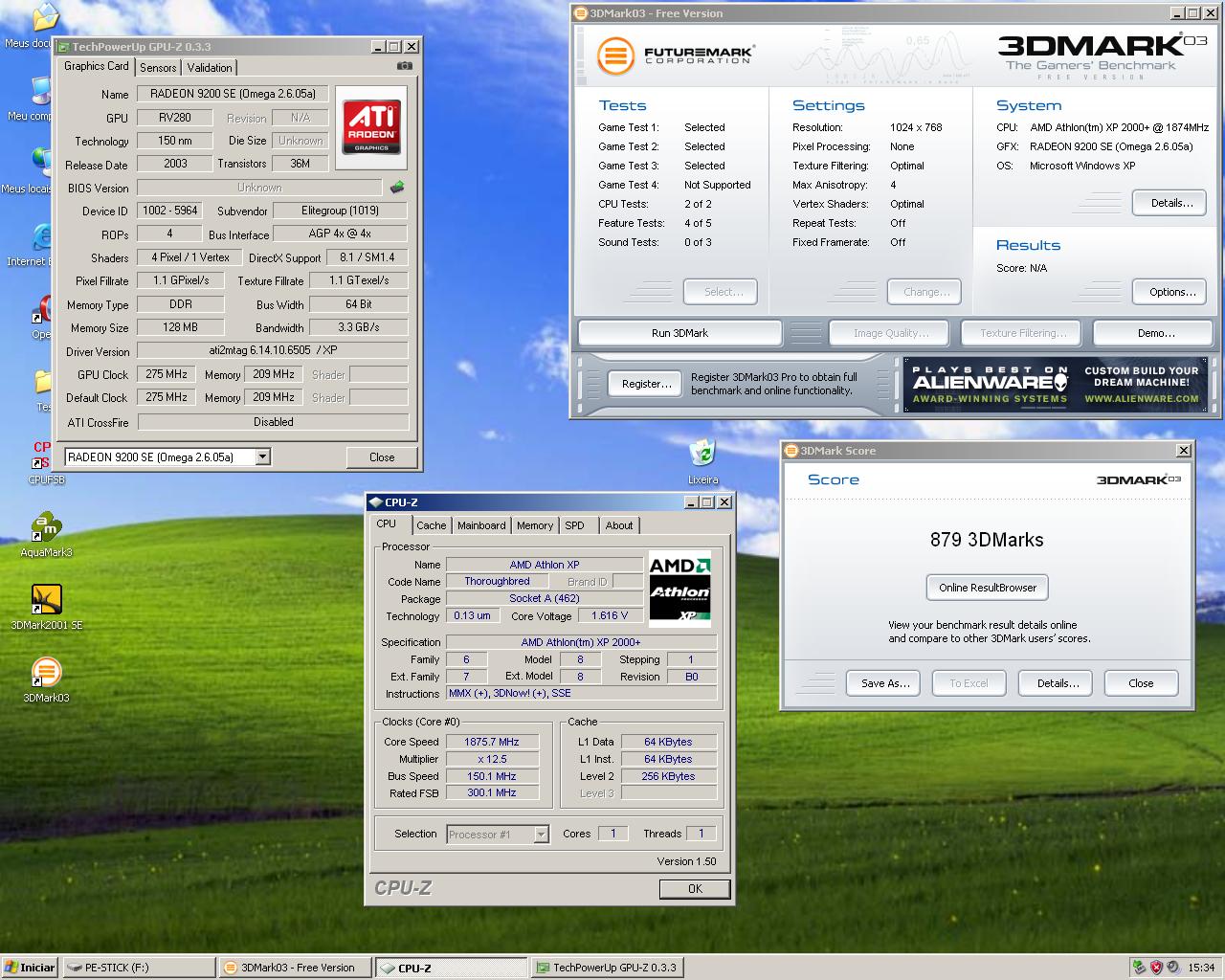The height and width of the screenshot is (980, 1225).
Task: Click the Register button in 3DMark03
Action: [647, 384]
